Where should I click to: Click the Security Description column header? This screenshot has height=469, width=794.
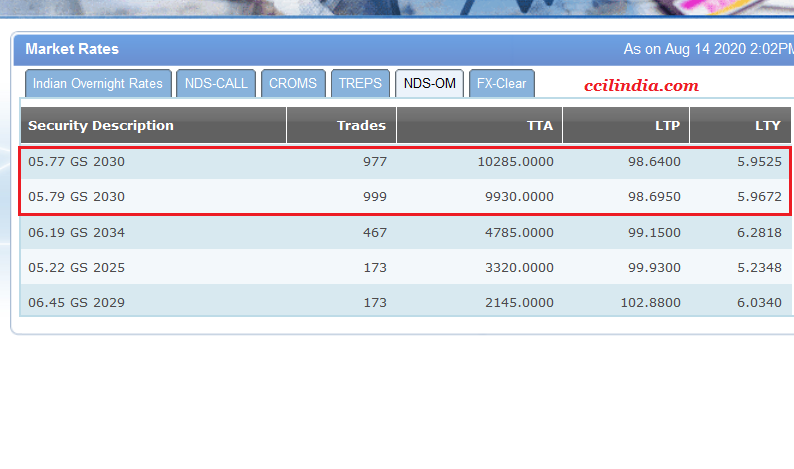(153, 125)
